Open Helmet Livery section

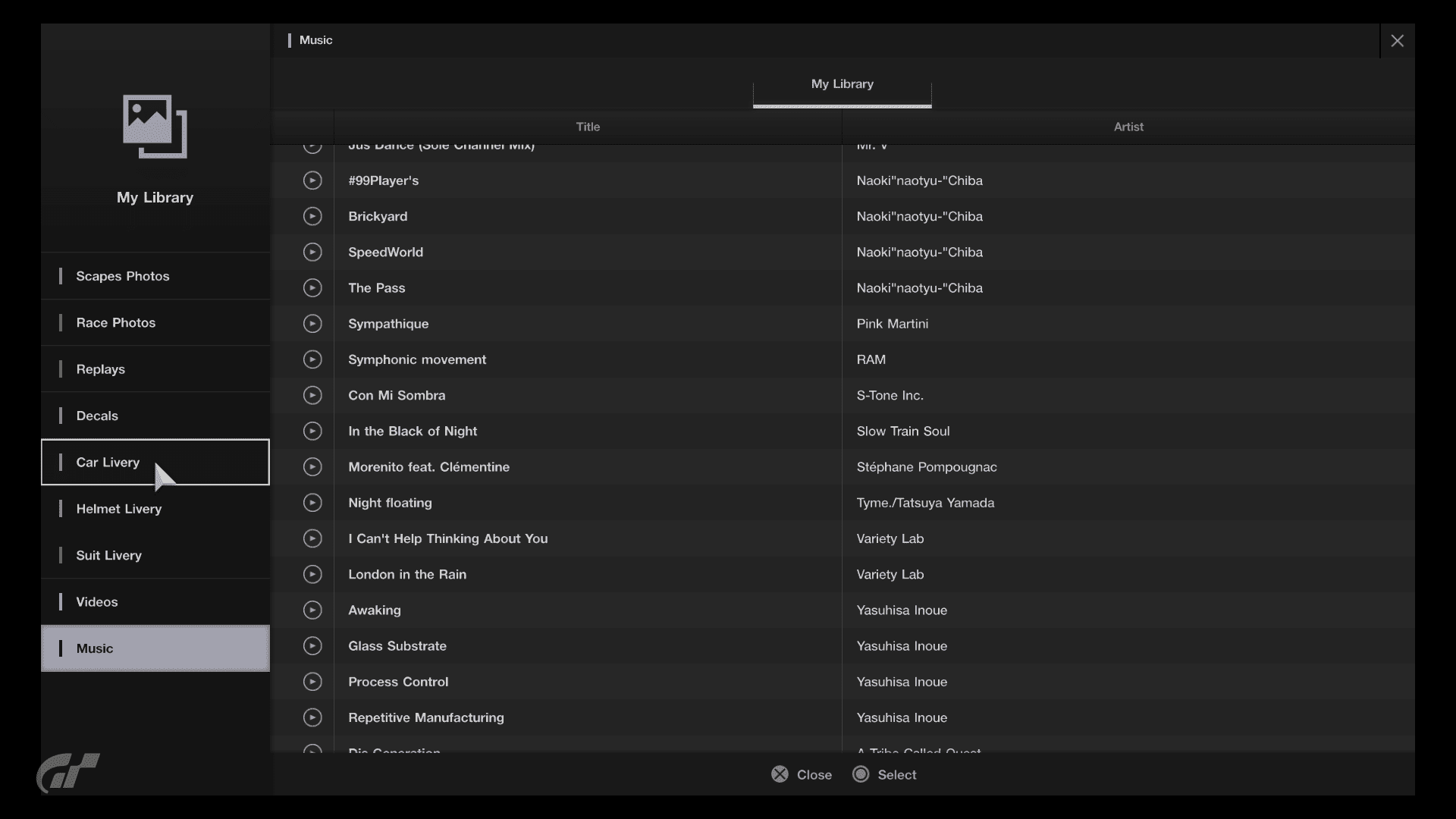pos(155,509)
